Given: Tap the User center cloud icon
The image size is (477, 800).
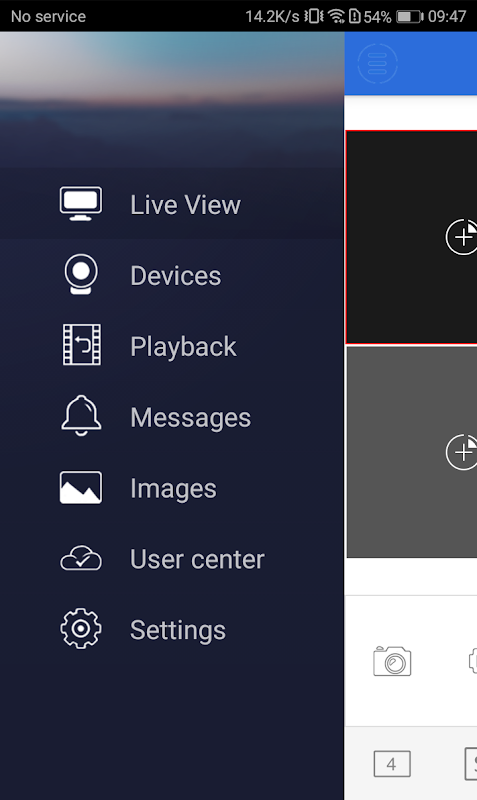Looking at the screenshot, I should coord(81,558).
